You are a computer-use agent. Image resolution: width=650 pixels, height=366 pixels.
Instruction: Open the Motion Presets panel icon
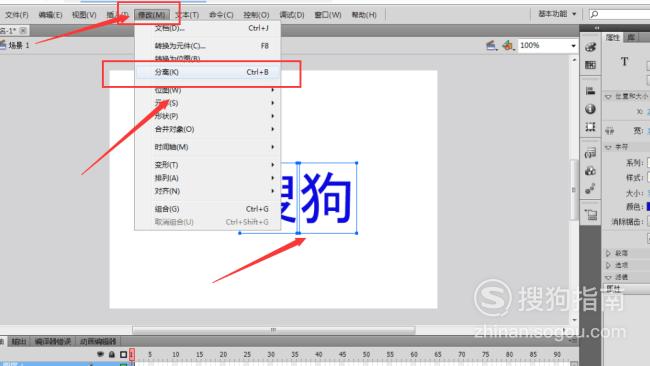pos(590,189)
